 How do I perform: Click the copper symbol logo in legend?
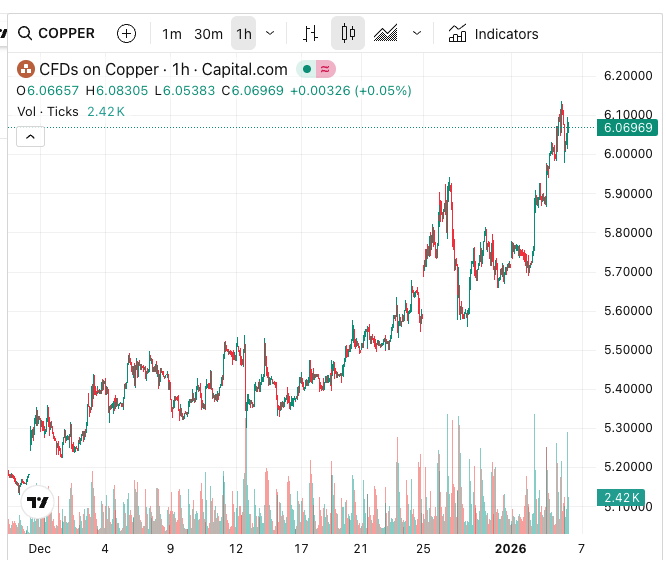click(x=25, y=70)
